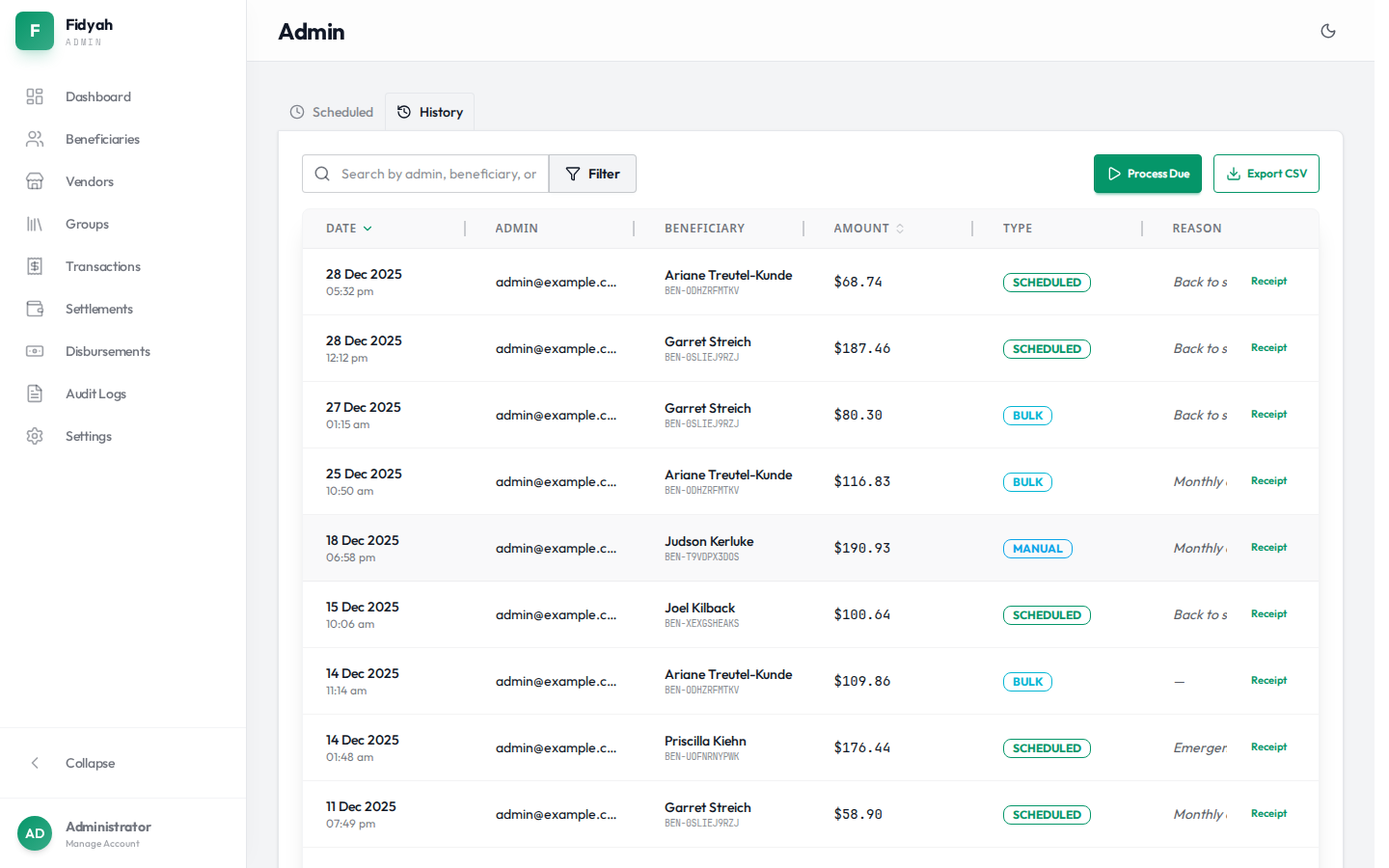Switch to the Scheduled tab
Viewport: 1389px width, 868px height.
point(332,111)
